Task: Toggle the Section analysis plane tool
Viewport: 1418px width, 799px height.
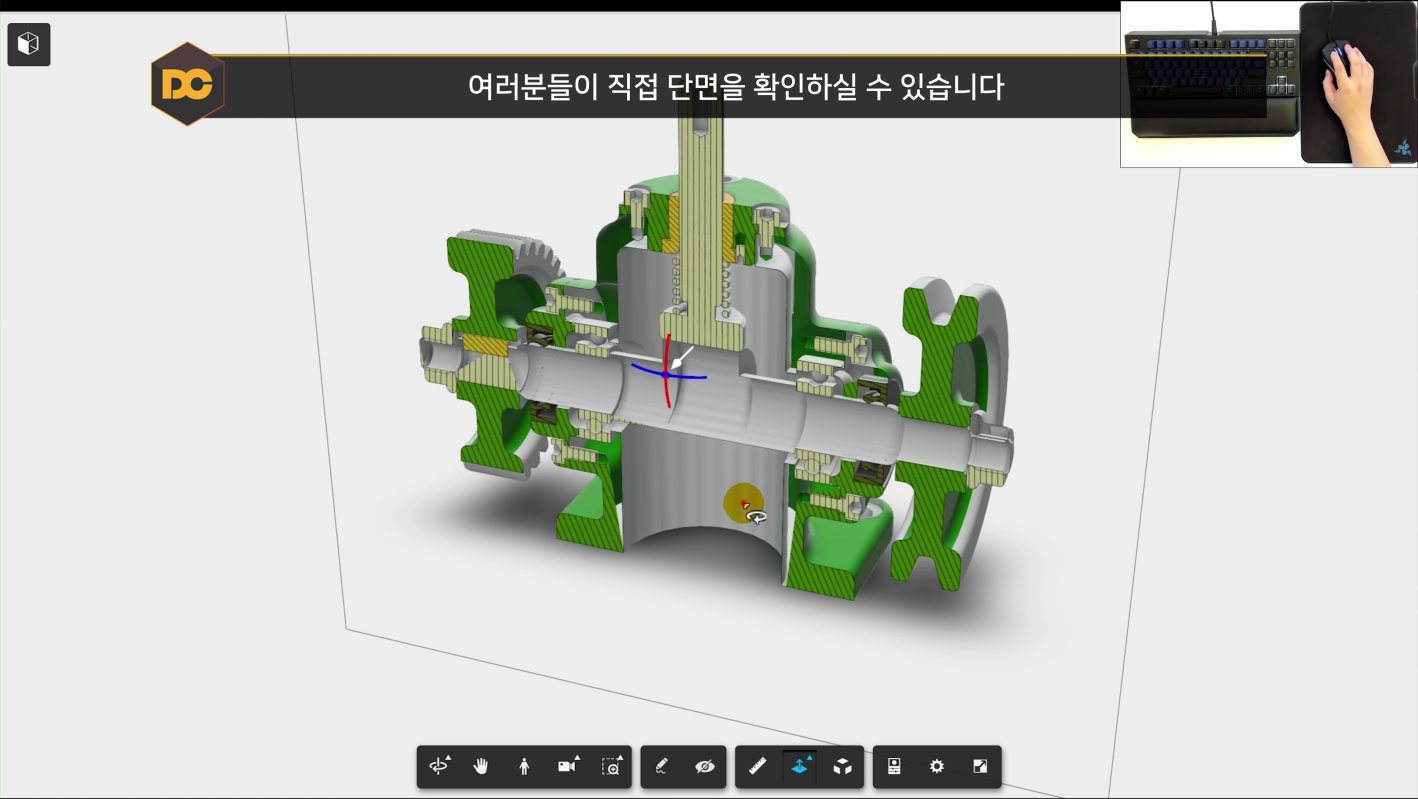Action: pos(799,766)
